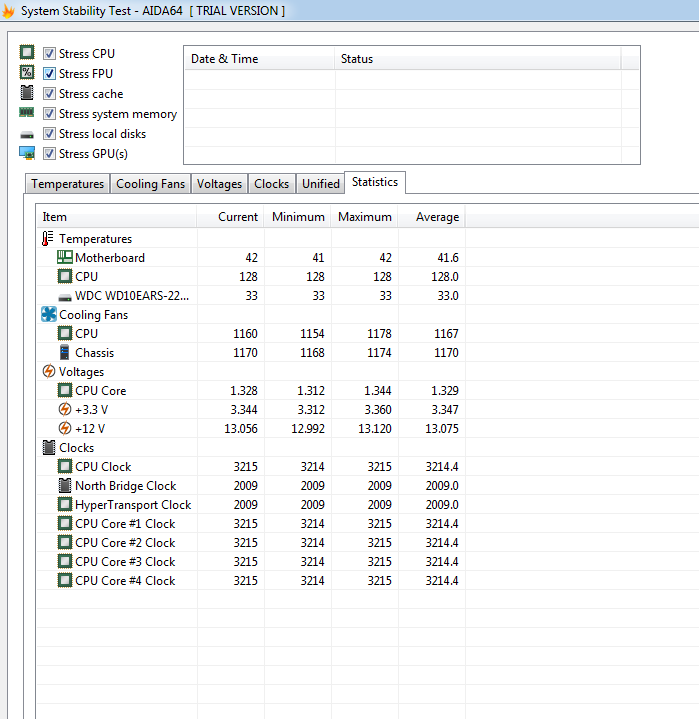Click the disk drive icon beside Stress local disks

pos(27,135)
